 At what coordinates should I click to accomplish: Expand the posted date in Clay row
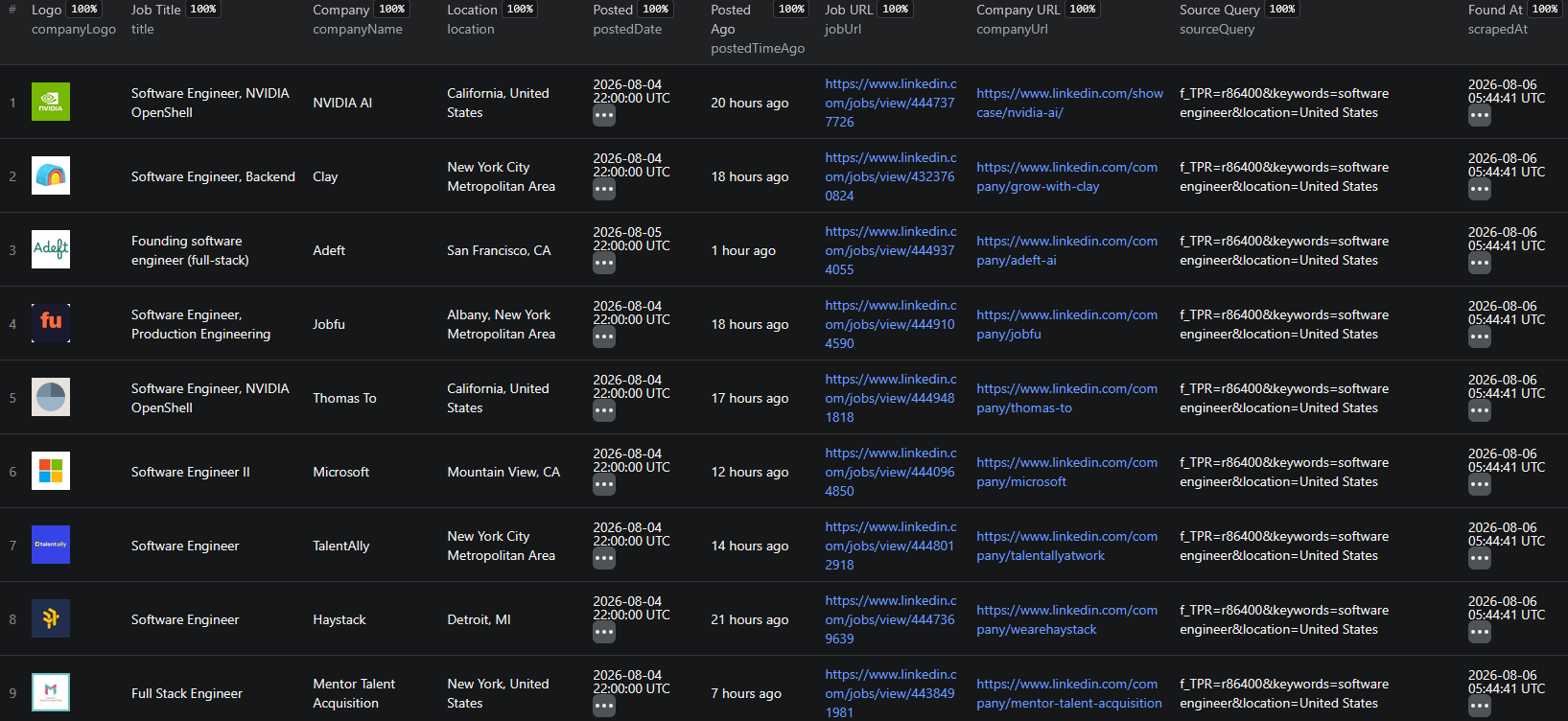[604, 190]
